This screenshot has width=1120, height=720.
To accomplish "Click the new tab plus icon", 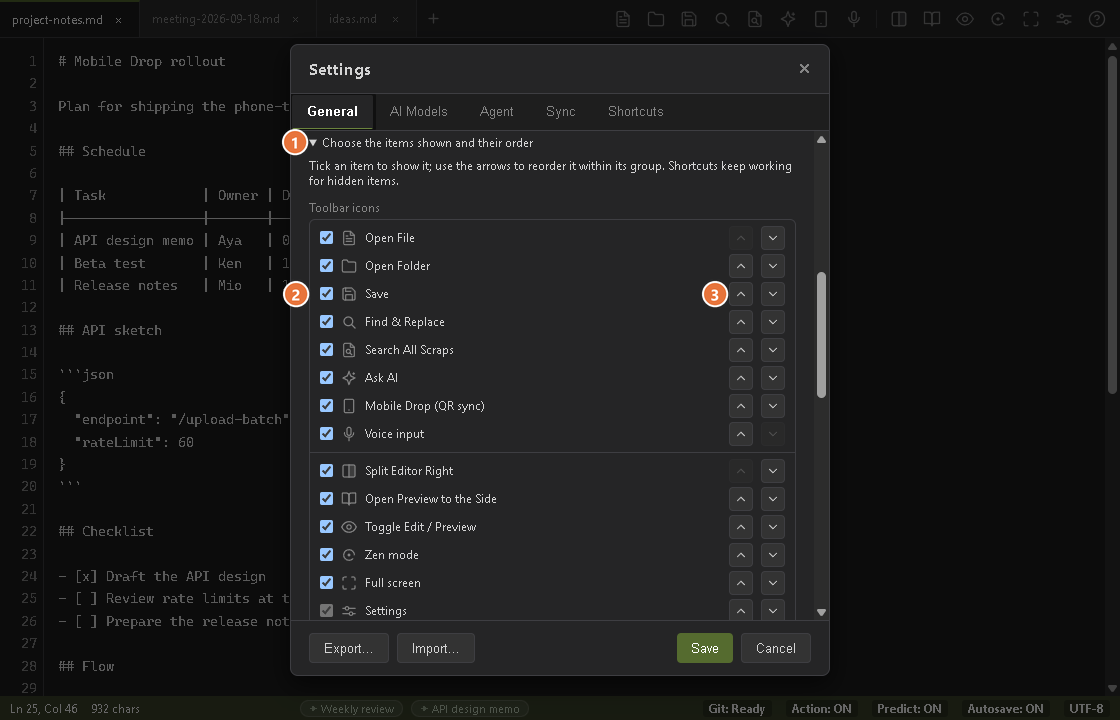I will [433, 19].
